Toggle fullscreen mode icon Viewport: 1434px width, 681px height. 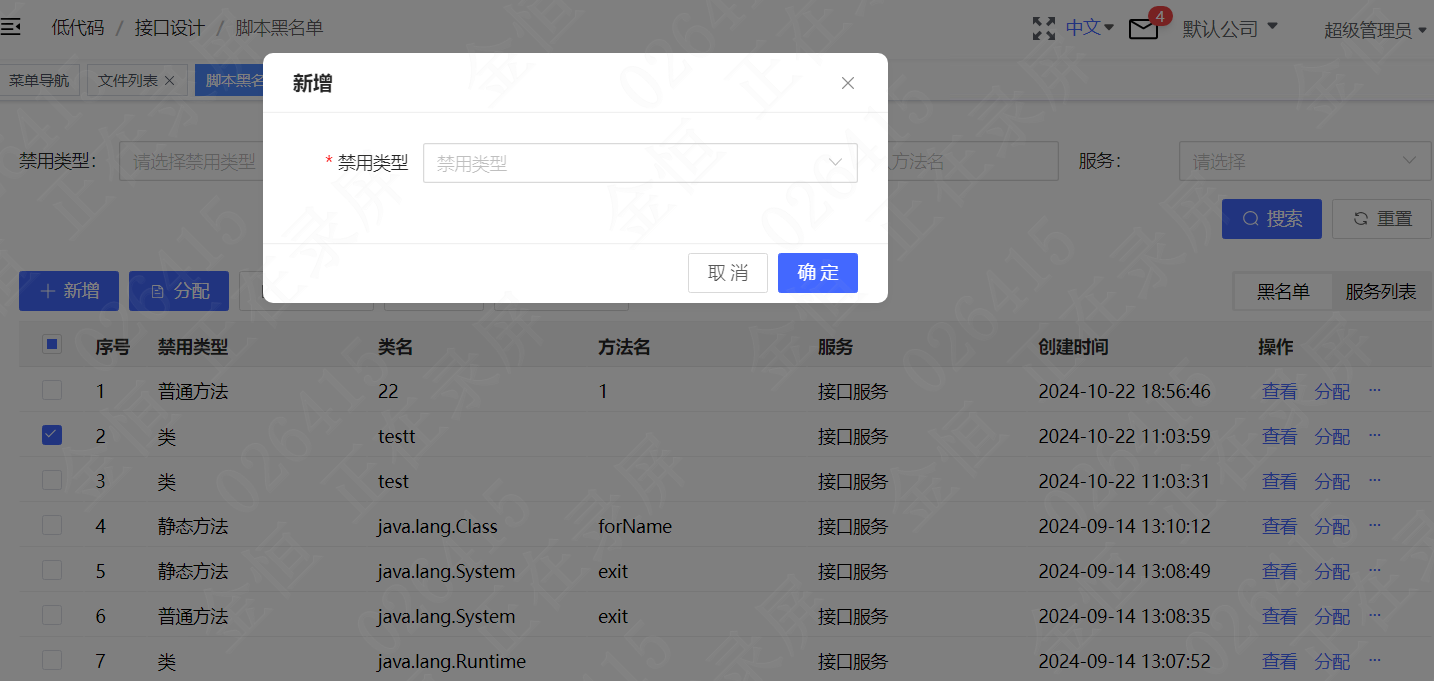click(x=1043, y=28)
